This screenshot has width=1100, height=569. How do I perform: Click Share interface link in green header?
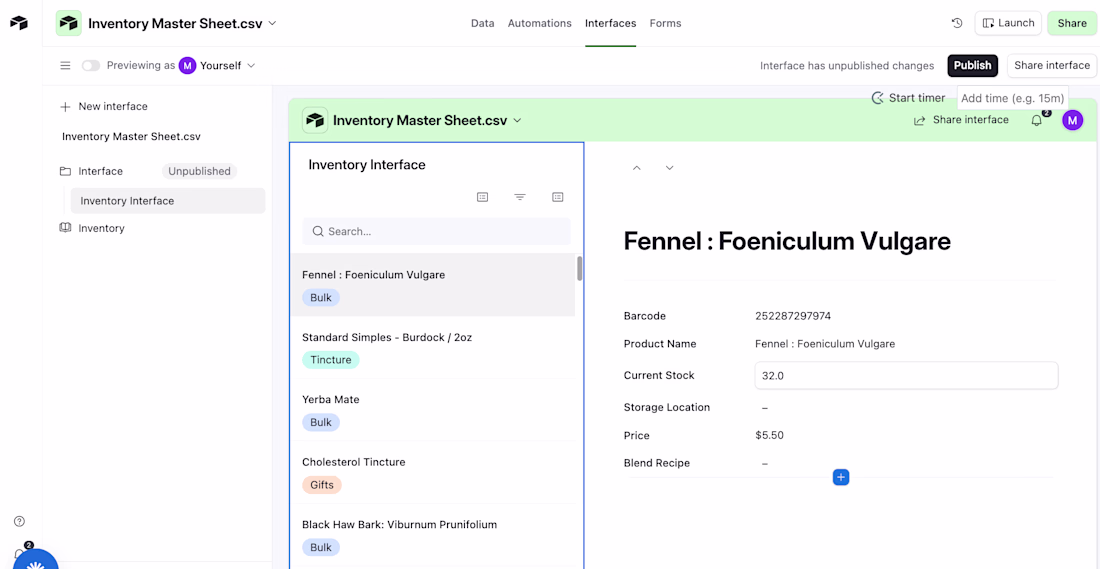(961, 120)
